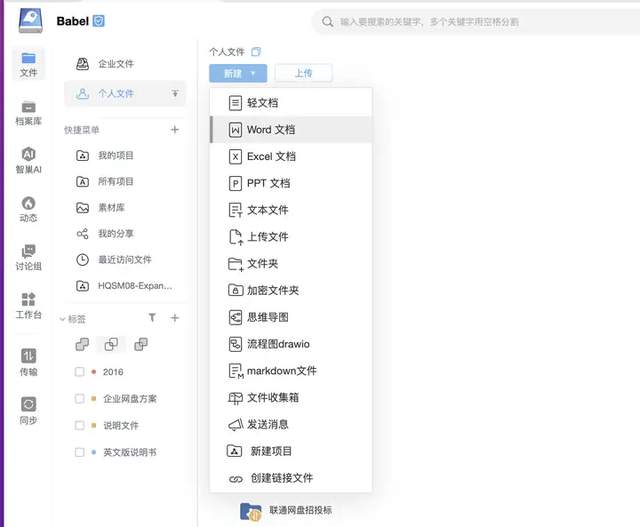The height and width of the screenshot is (527, 640).
Task: Click the search magnifier icon
Action: [327, 22]
